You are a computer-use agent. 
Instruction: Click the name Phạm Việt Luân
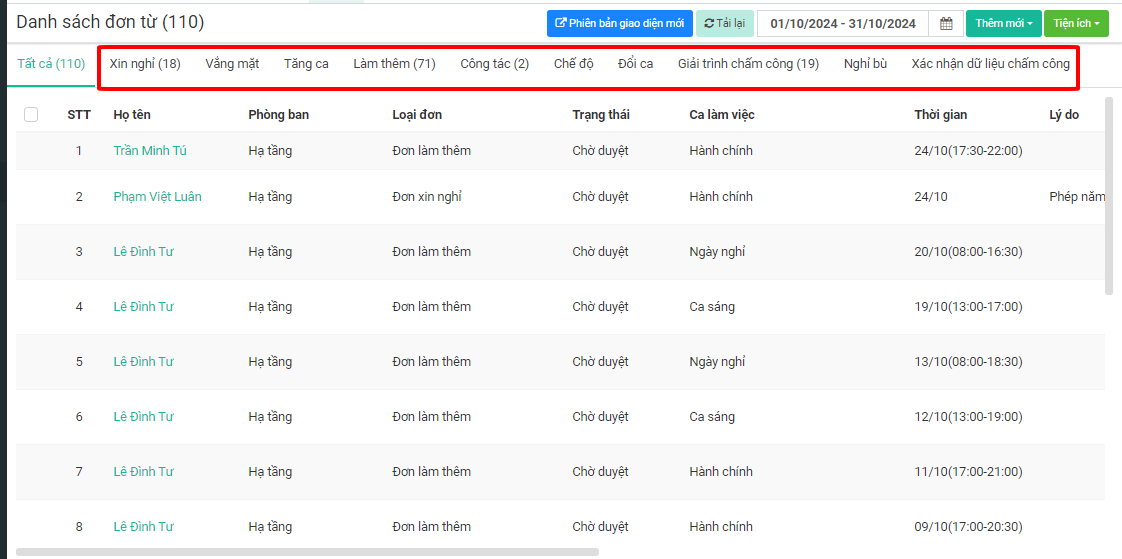click(157, 197)
